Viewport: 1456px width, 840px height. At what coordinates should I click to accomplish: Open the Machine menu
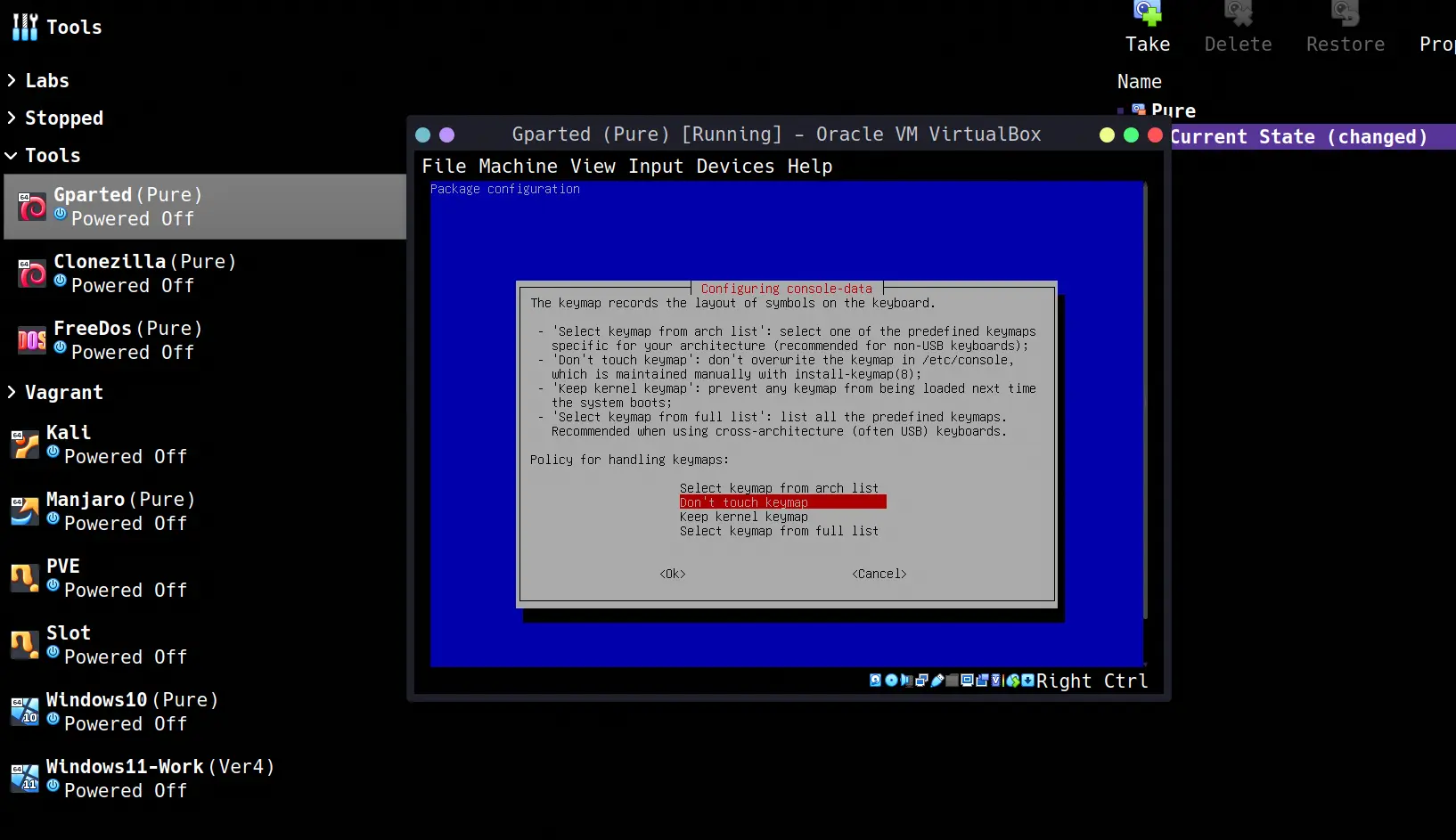point(518,167)
